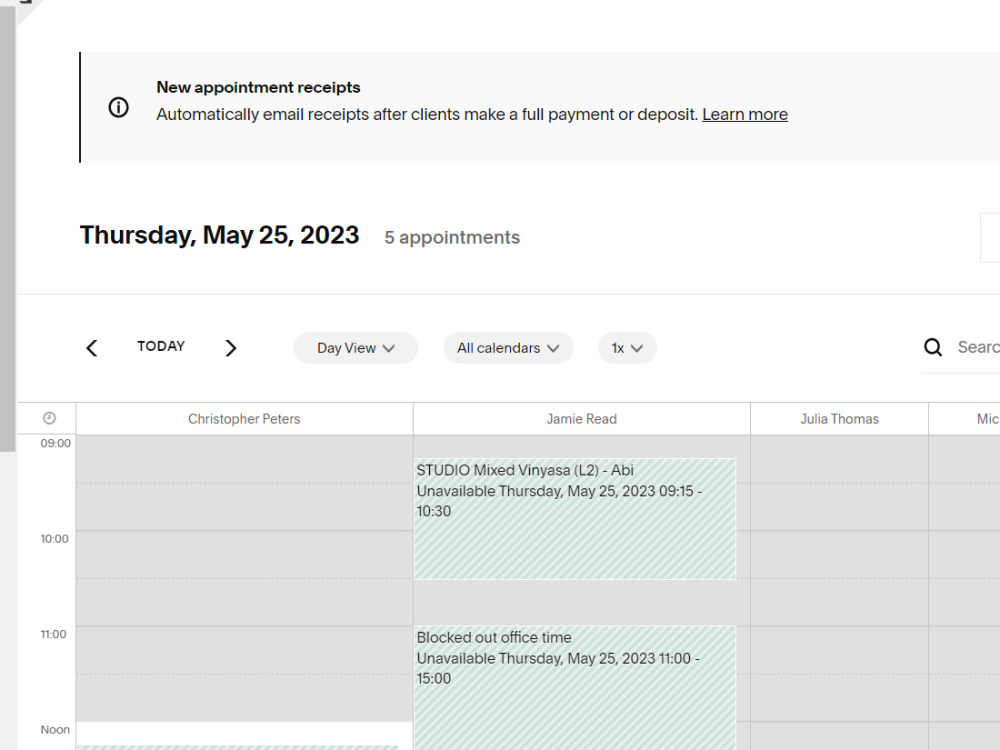The width and height of the screenshot is (1000, 750).
Task: Click the Thursday, May 25, 2023 date heading
Action: pyautogui.click(x=219, y=235)
